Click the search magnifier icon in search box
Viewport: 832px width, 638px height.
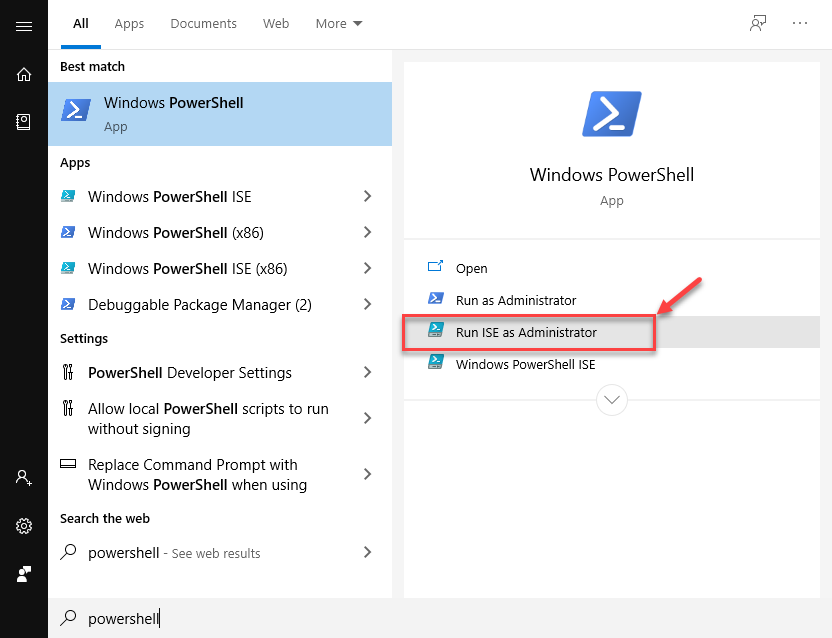[69, 618]
